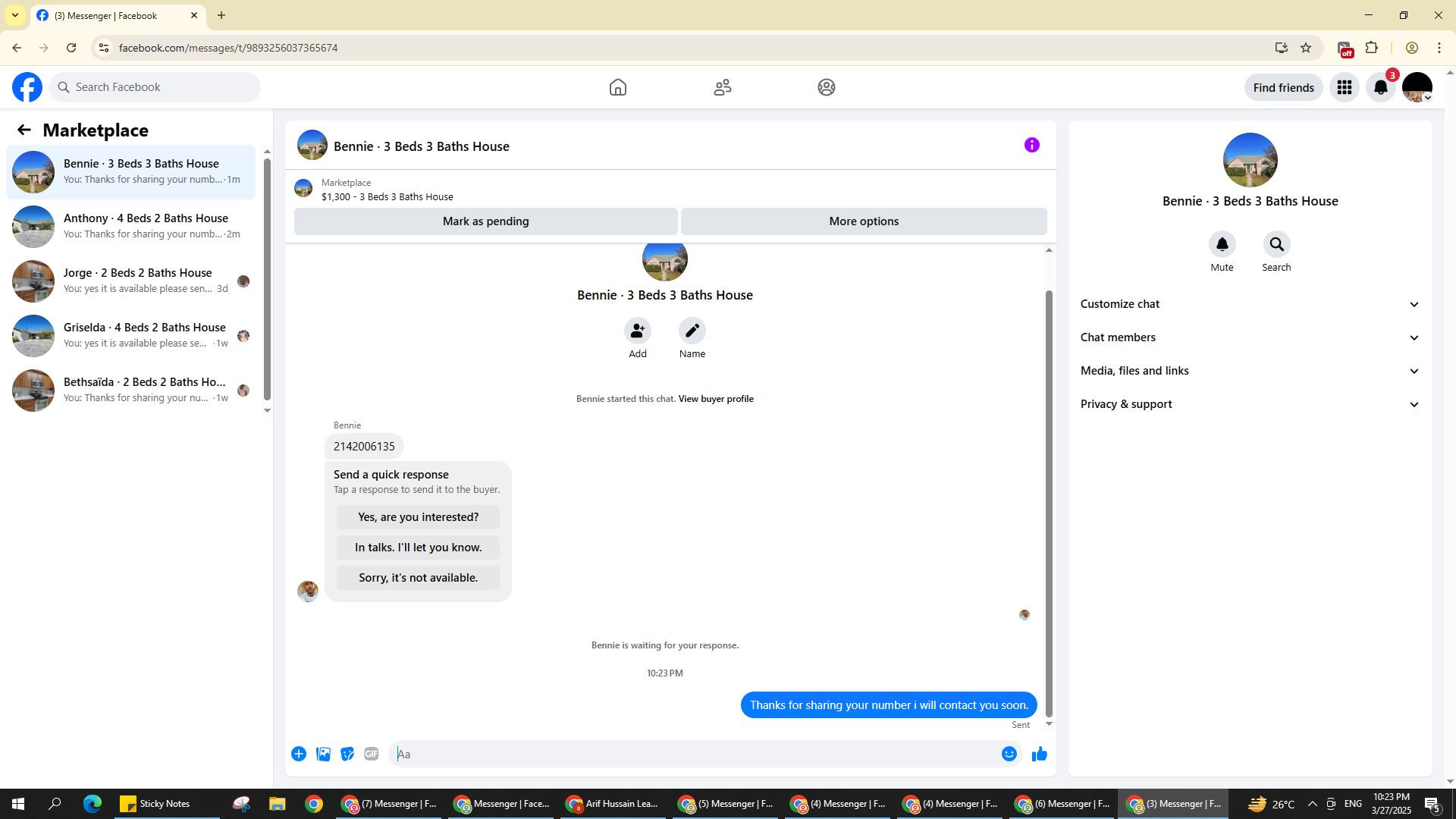
Task: Send quick response 'Sorry, it's not available.'
Action: (x=418, y=578)
